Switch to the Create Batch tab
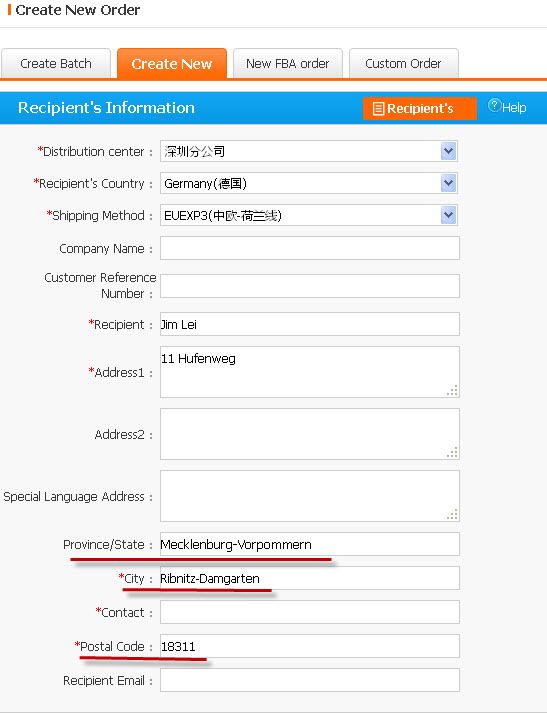547x713 pixels. (x=56, y=64)
